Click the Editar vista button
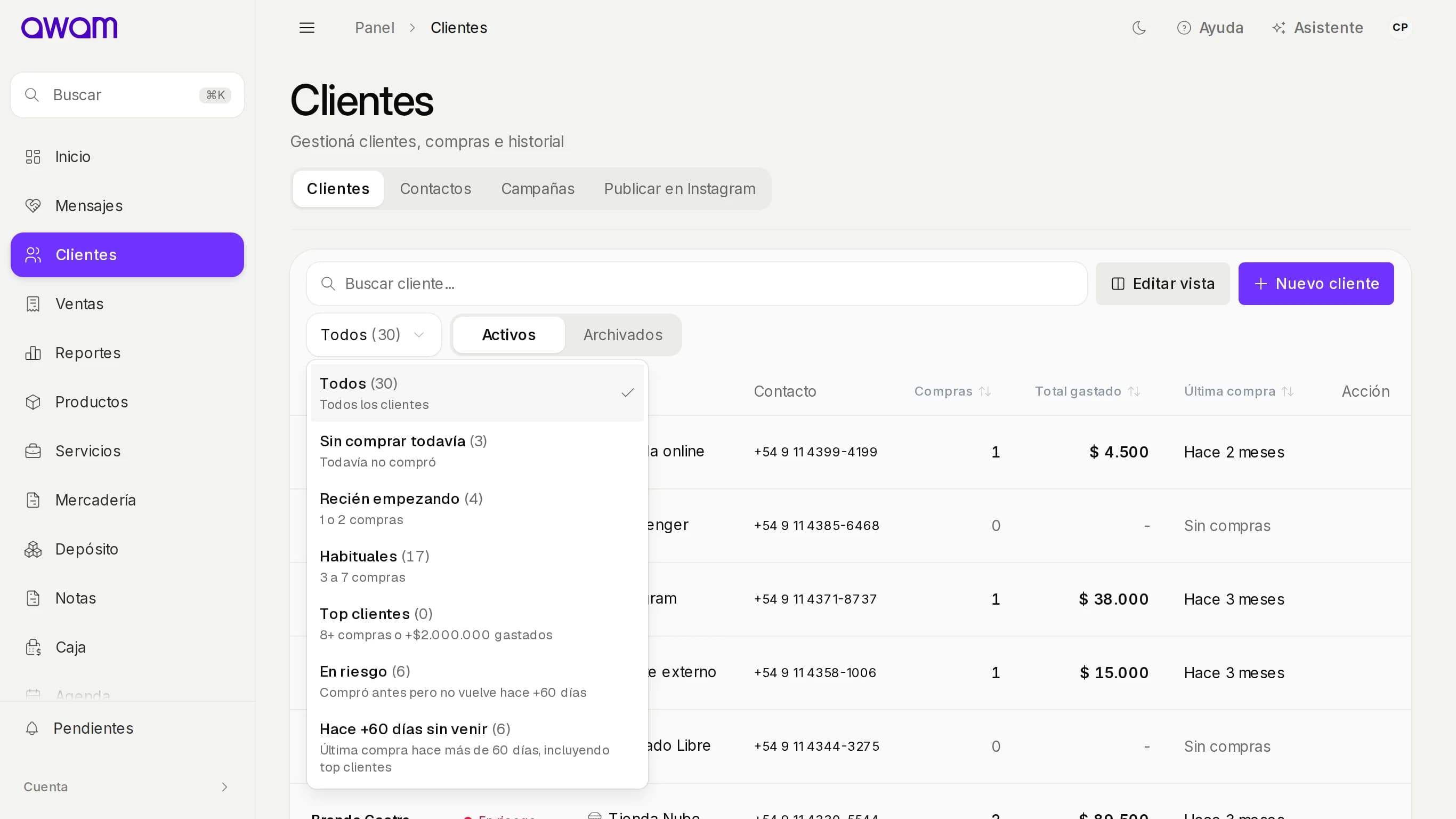Viewport: 1456px width, 819px height. (1162, 283)
